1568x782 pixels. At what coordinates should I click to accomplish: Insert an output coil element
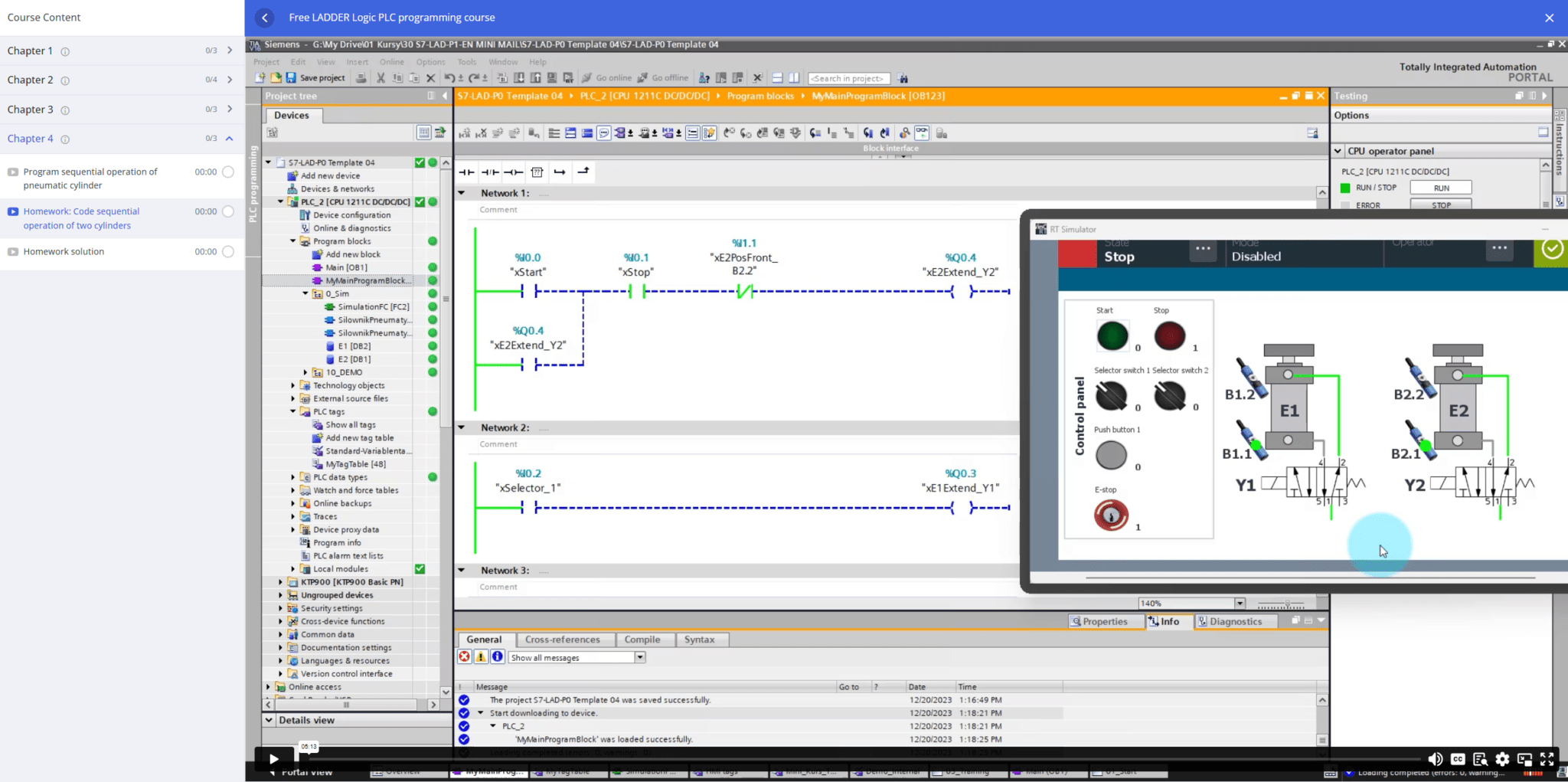[x=513, y=172]
